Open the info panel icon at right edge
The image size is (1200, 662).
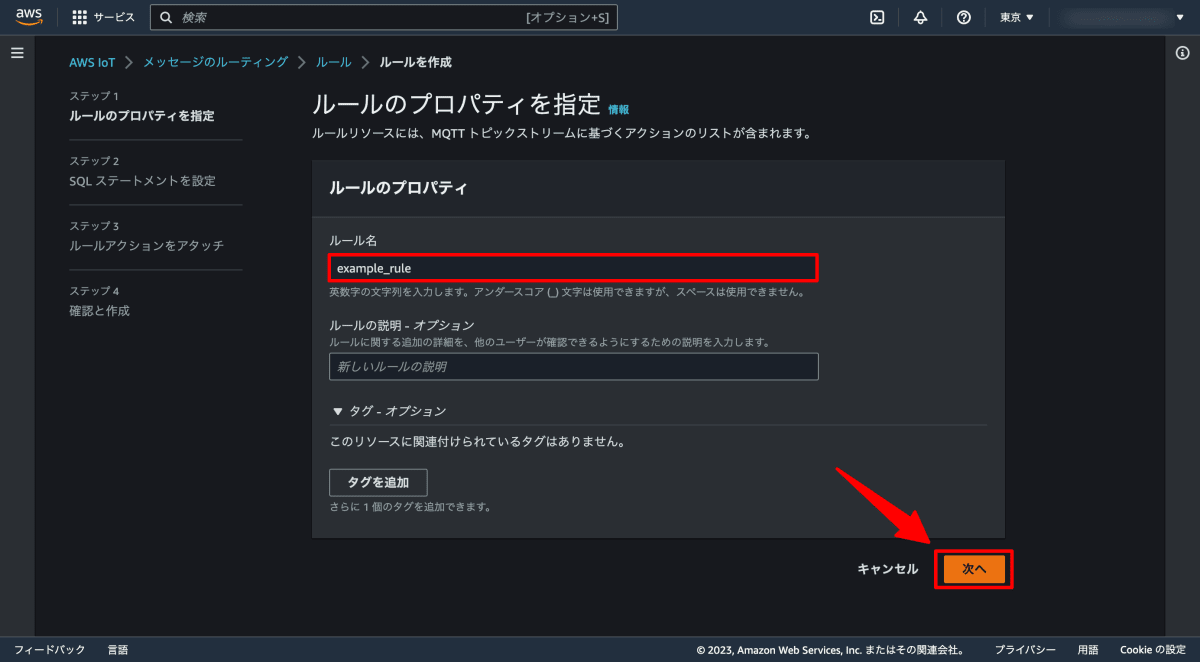(1182, 53)
